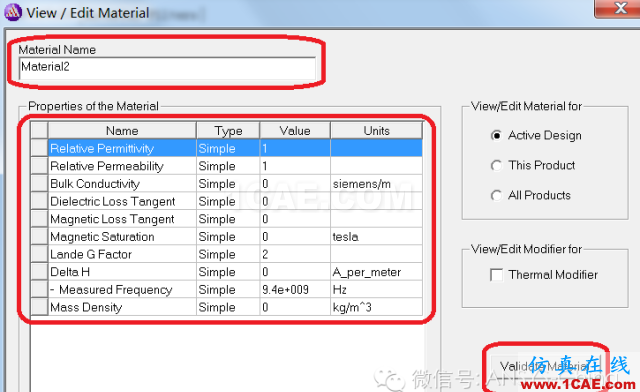Click the siemens/m units cell
The width and height of the screenshot is (640, 392).
pyautogui.click(x=376, y=184)
